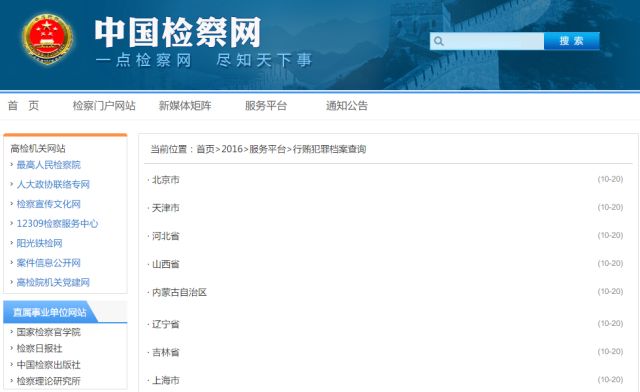Image resolution: width=640 pixels, height=392 pixels.
Task: Open the 吉林省 list entry
Action: pos(166,352)
